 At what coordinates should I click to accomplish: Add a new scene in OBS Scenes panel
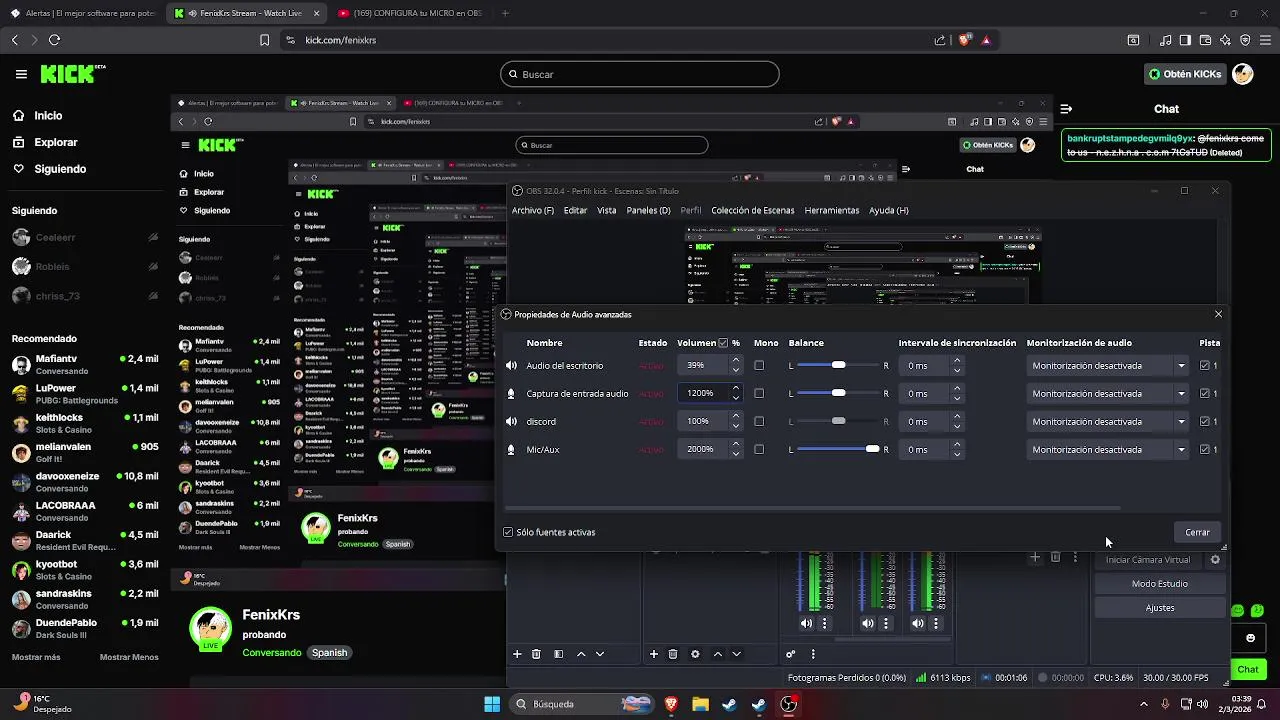pyautogui.click(x=517, y=654)
